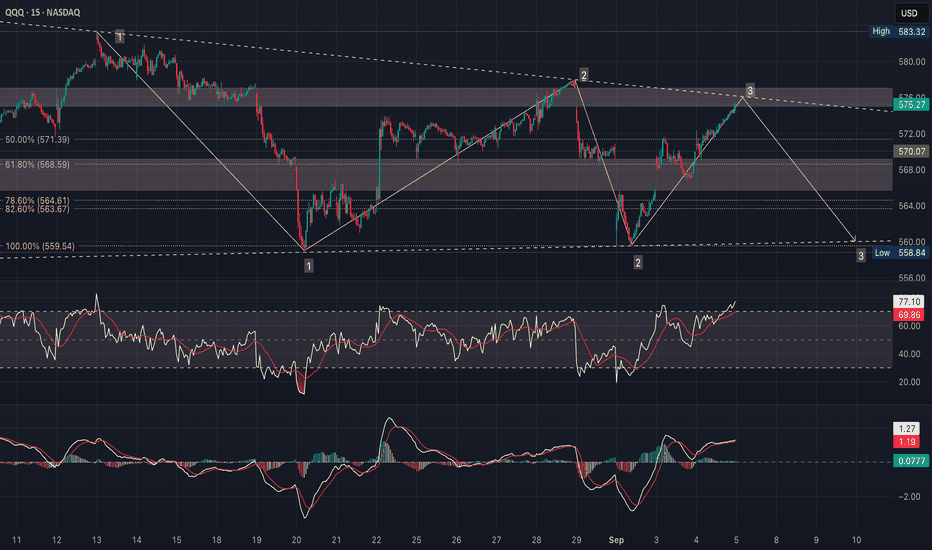Select the 100.00% (559.54) Fibonacci level label
Viewport: 932px width, 550px height.
tap(39, 246)
